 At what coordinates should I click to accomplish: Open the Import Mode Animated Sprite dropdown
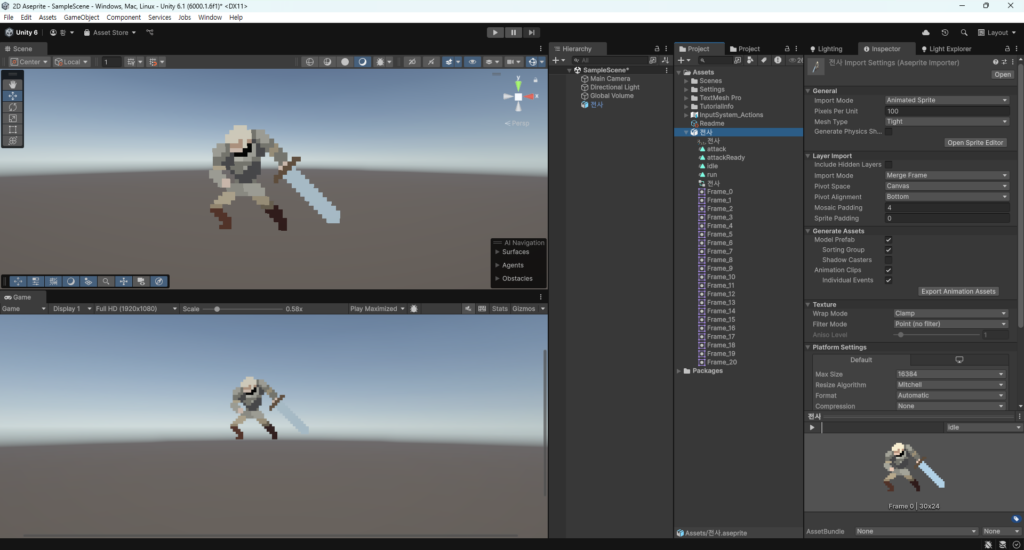pyautogui.click(x=946, y=101)
